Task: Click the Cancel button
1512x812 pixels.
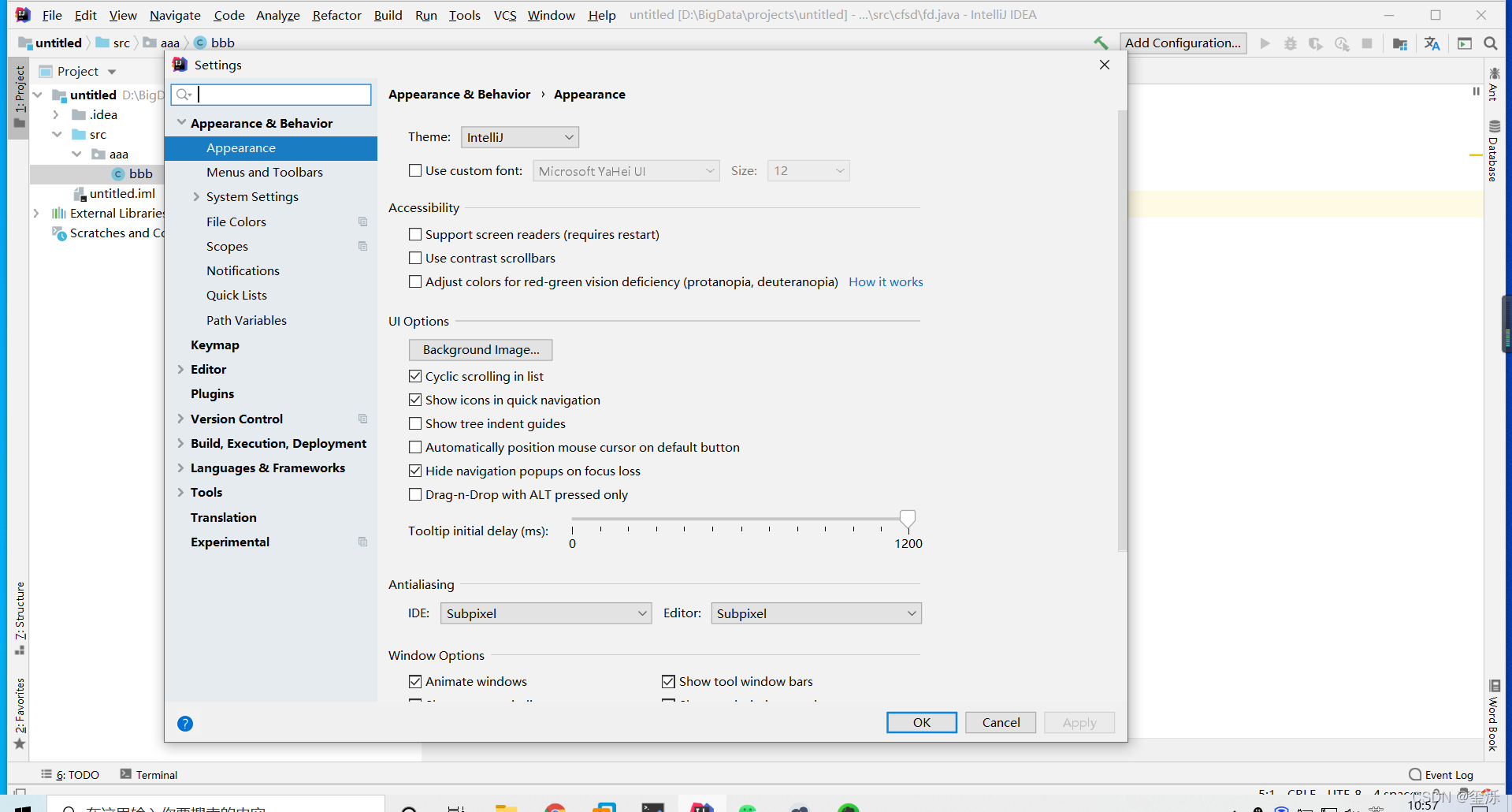Action: tap(1001, 722)
